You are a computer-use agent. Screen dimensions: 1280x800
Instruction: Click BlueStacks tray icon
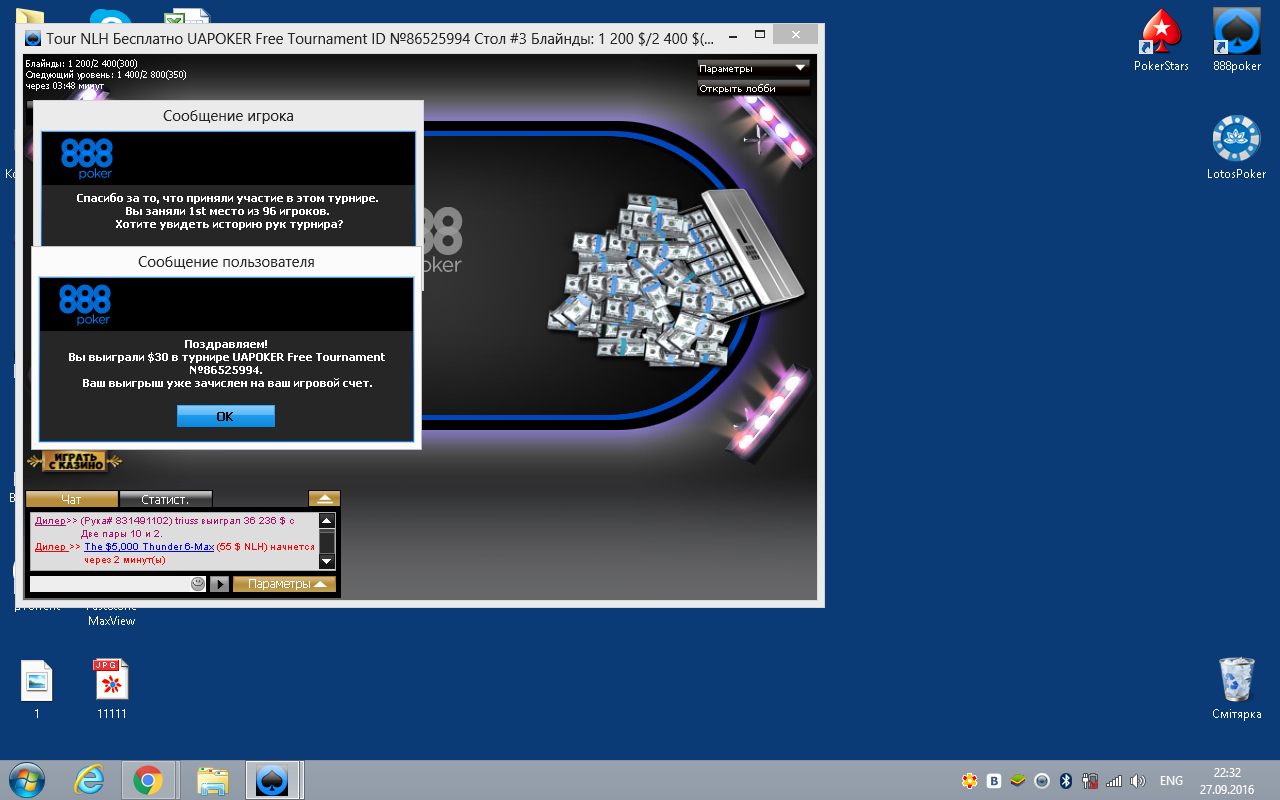tap(1018, 781)
